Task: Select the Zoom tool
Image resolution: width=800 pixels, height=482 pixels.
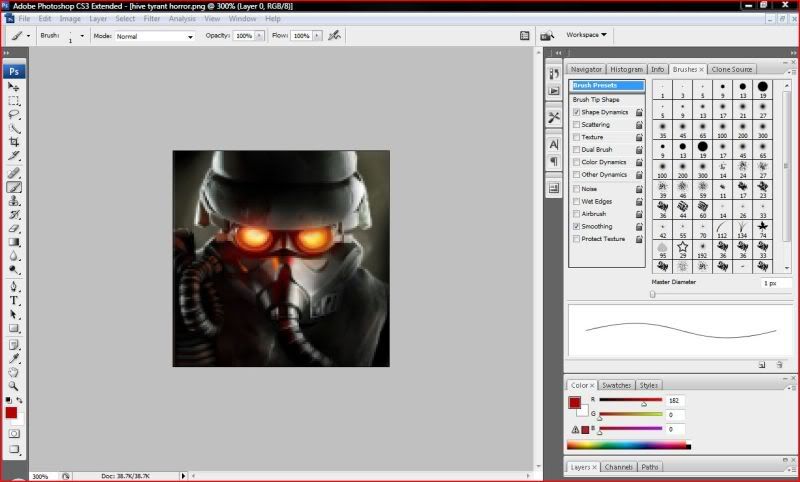Action: point(14,386)
